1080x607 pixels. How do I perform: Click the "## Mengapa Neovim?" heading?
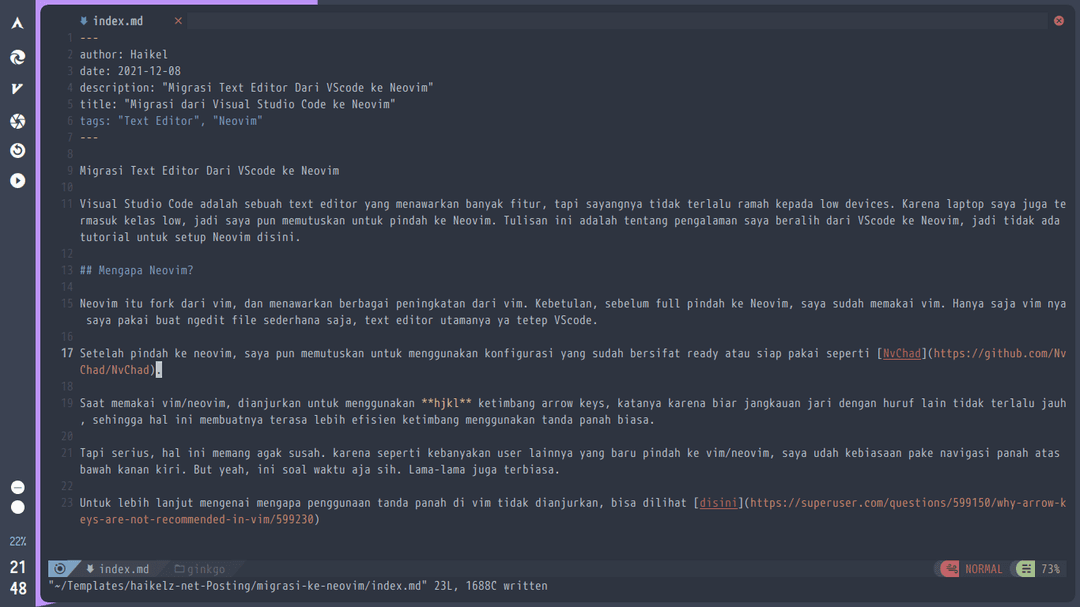[x=136, y=270]
